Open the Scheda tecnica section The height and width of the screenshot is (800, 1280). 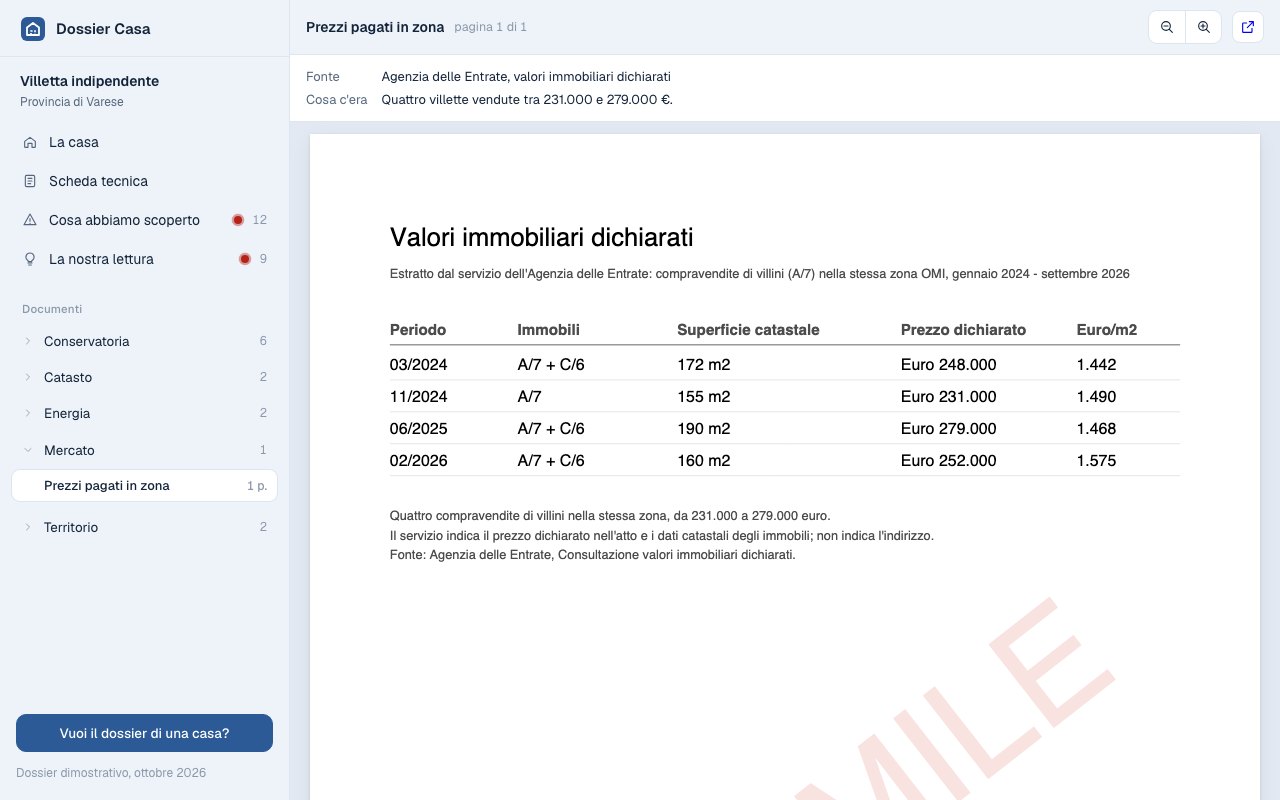point(144,181)
